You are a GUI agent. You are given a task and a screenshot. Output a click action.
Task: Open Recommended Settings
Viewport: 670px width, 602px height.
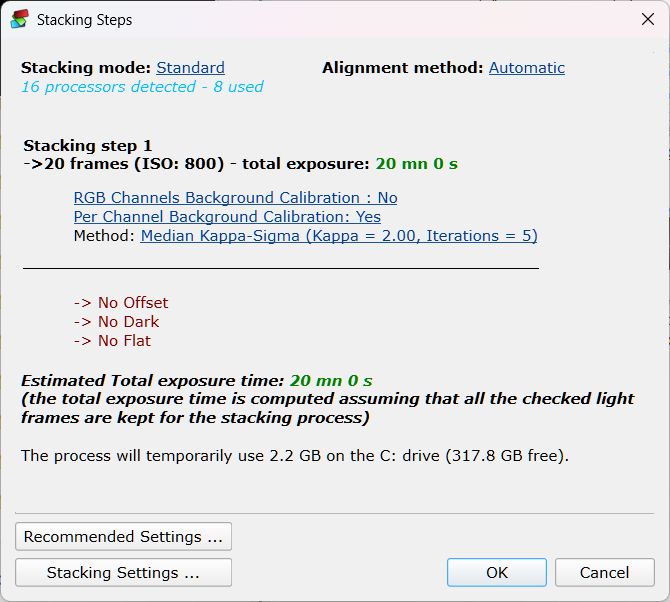coord(123,536)
